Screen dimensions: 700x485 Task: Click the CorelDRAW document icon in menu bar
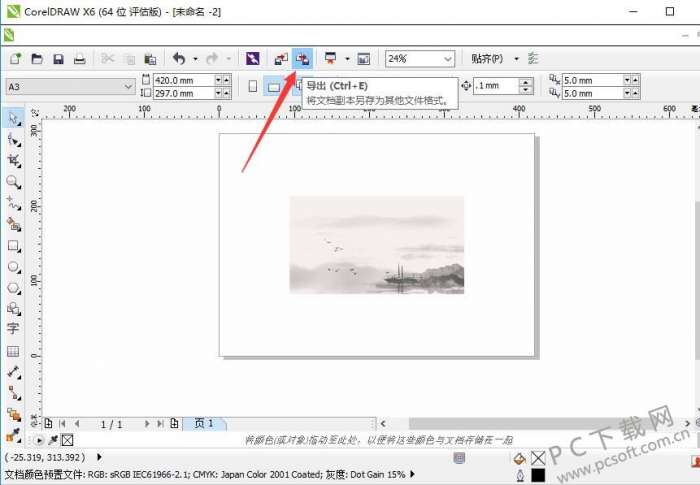9,35
